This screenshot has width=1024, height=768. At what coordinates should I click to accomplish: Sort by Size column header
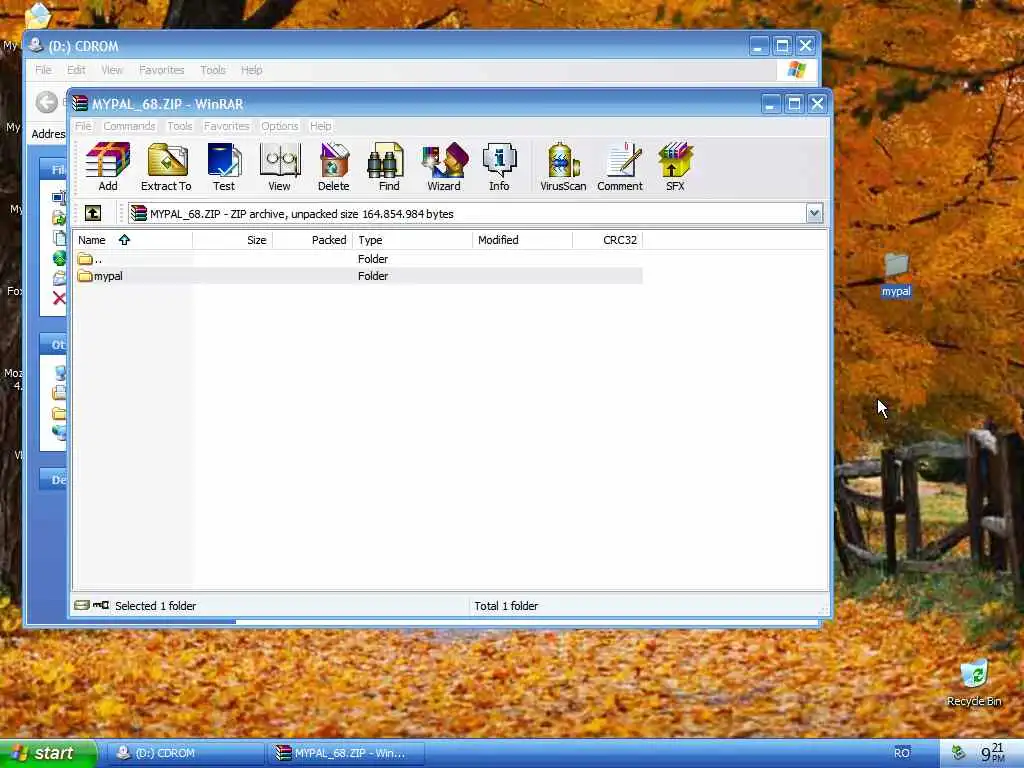232,240
